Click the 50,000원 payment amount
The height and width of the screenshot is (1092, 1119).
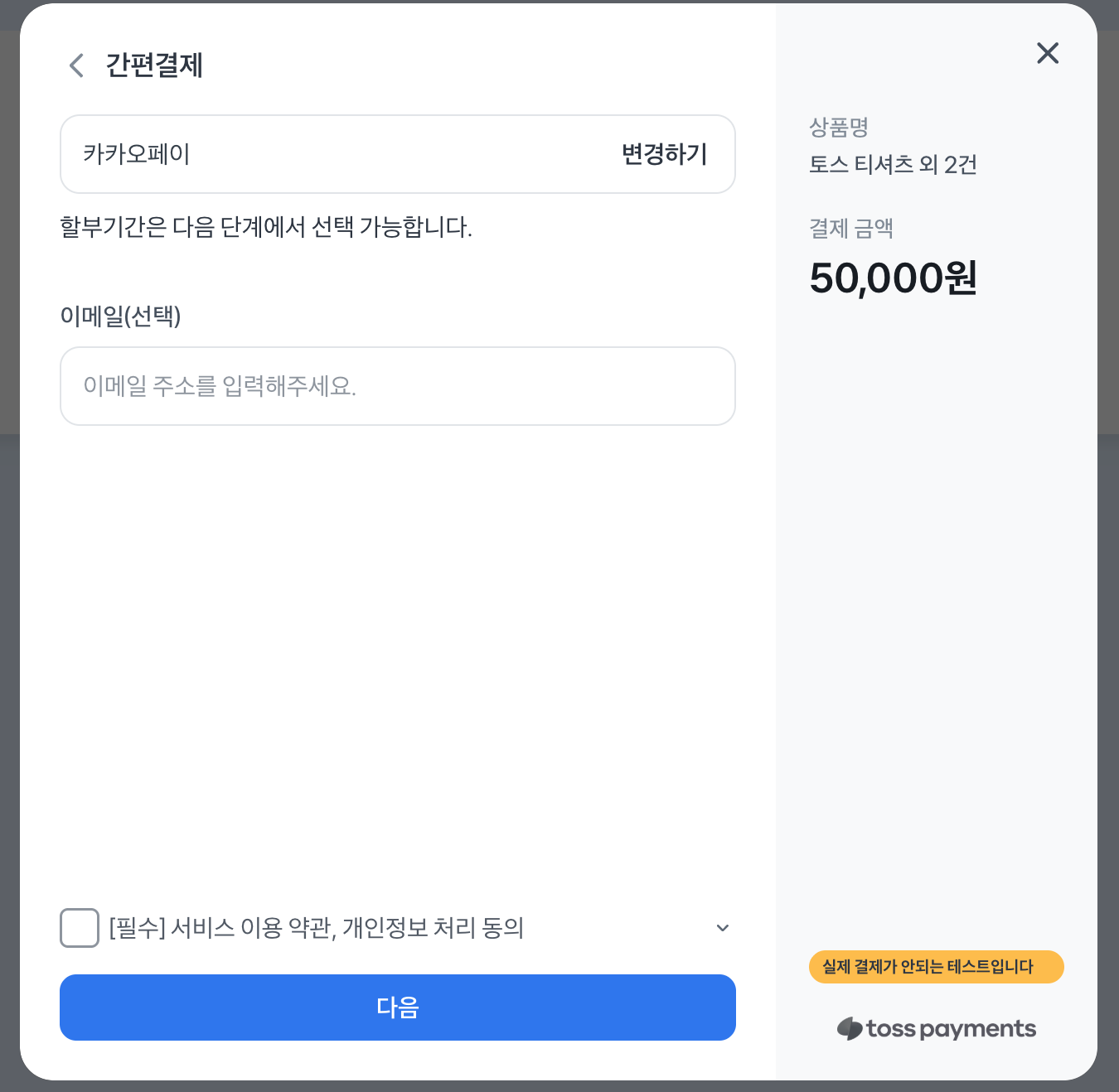coord(893,278)
